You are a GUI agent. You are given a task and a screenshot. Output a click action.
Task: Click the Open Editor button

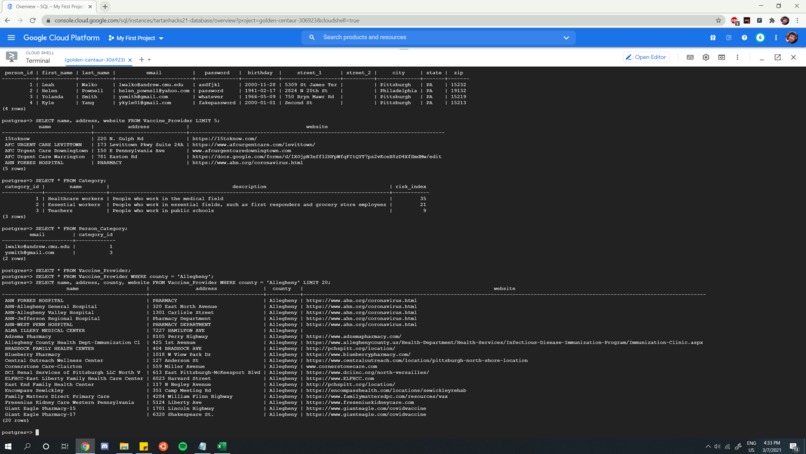click(x=646, y=57)
